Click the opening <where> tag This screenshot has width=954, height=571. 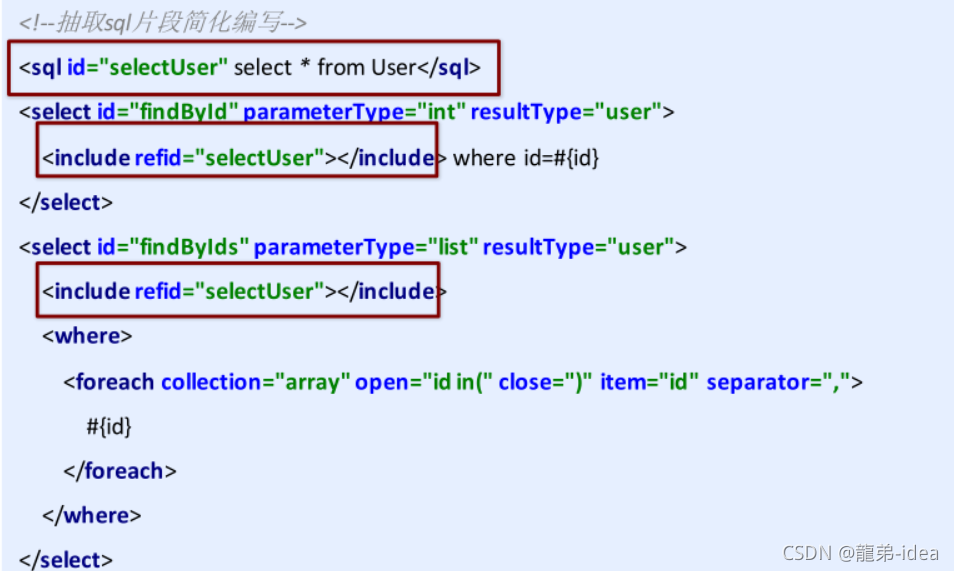coord(87,336)
